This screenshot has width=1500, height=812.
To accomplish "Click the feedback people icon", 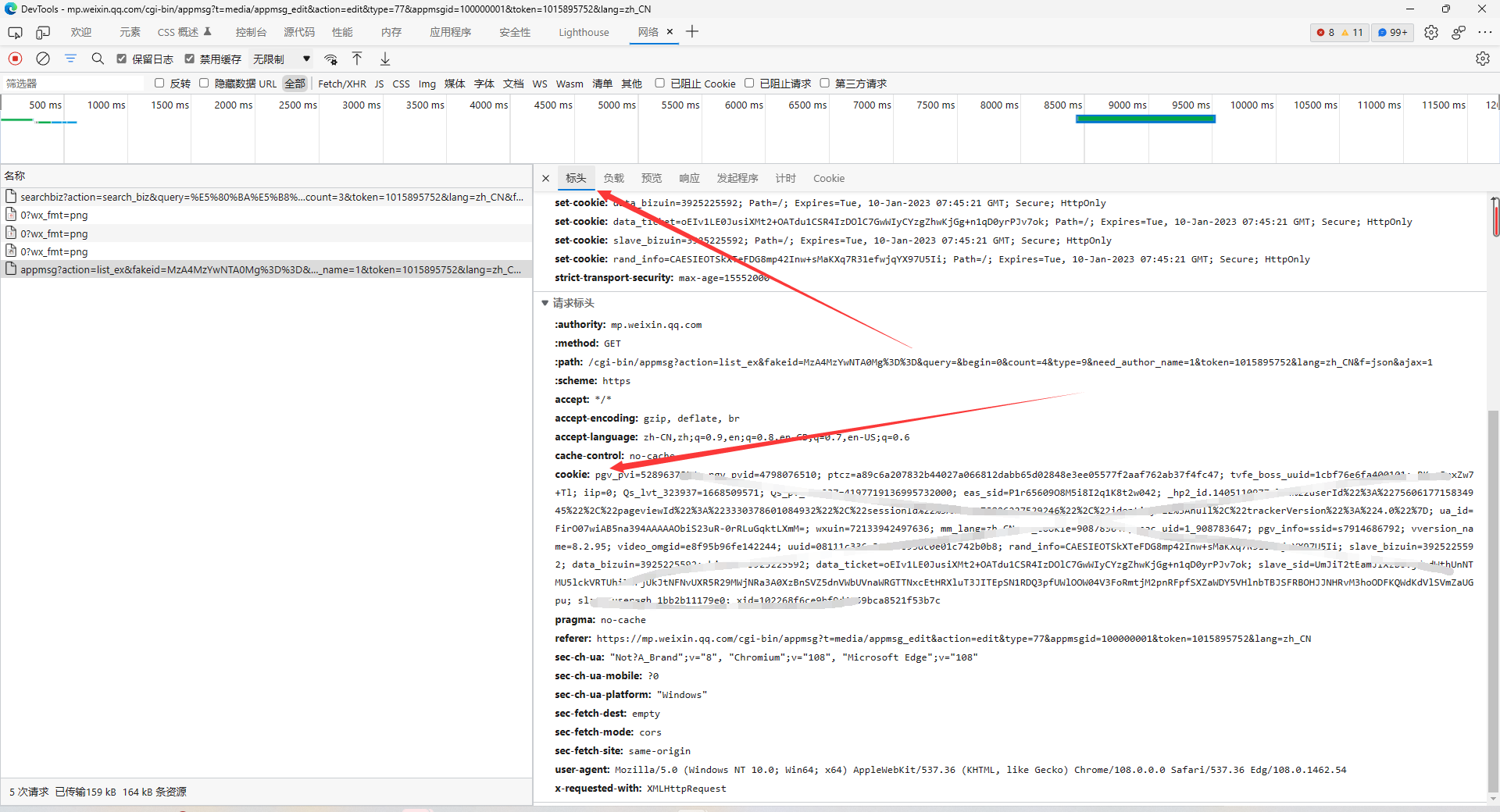I will pyautogui.click(x=1458, y=32).
